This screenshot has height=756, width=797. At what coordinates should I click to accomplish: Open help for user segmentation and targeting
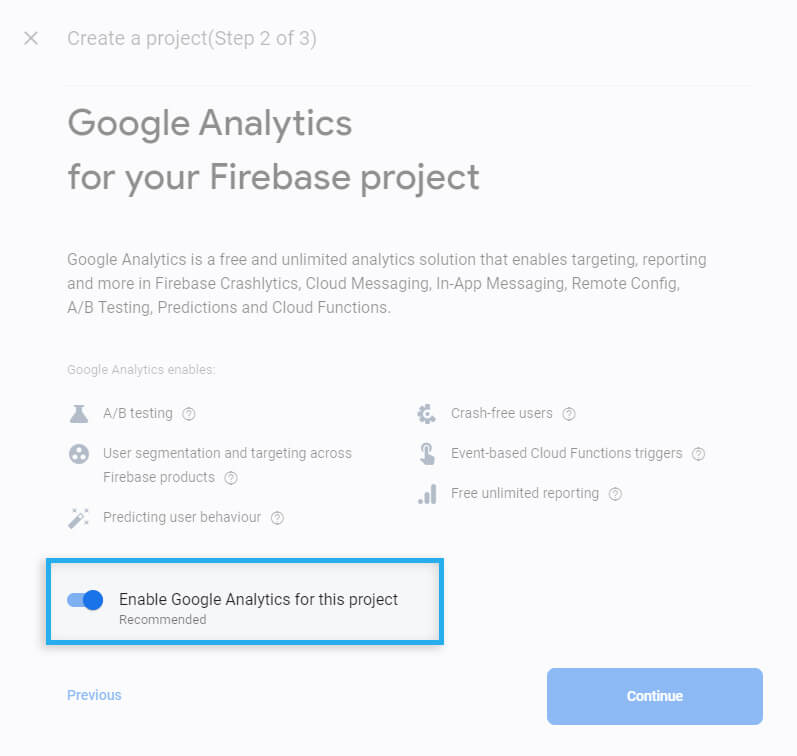[x=231, y=478]
